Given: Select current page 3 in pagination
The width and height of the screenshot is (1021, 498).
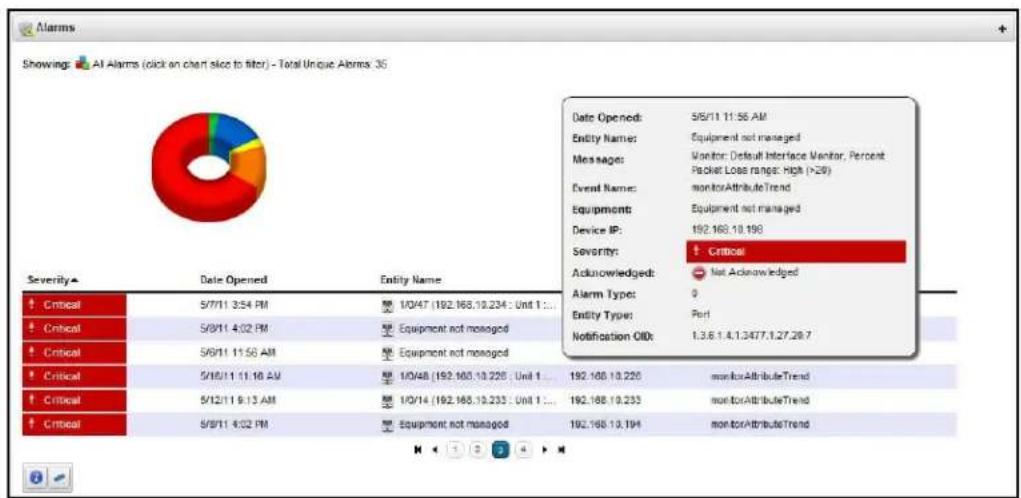Looking at the screenshot, I should (x=500, y=449).
